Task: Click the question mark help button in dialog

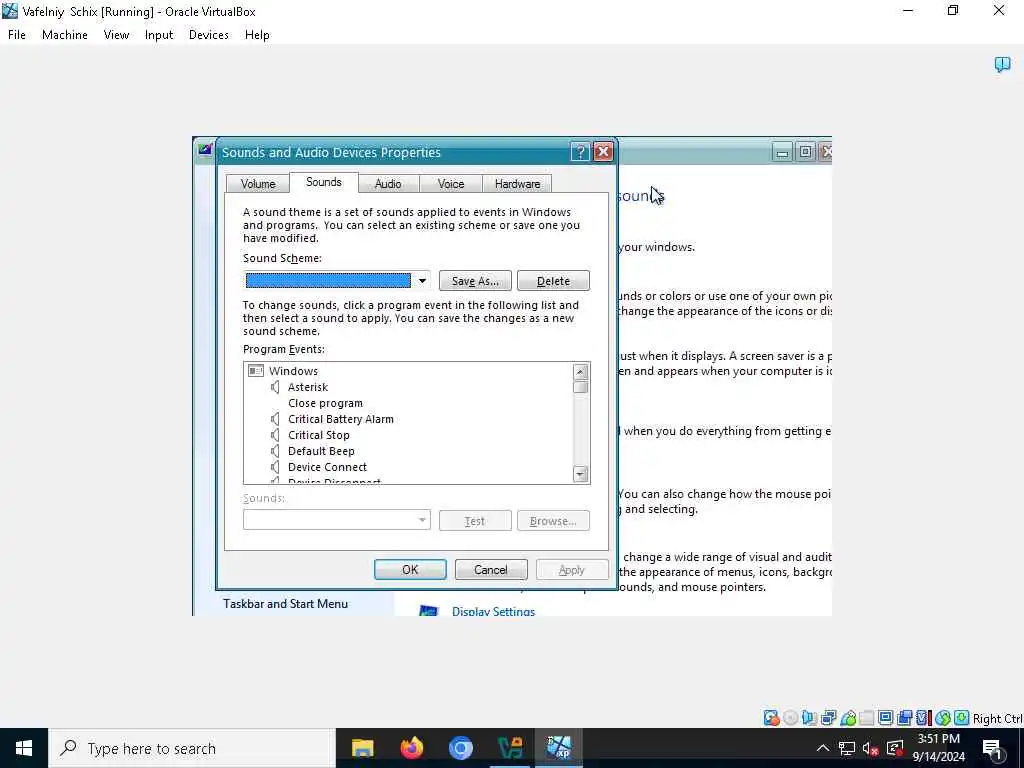Action: 580,152
